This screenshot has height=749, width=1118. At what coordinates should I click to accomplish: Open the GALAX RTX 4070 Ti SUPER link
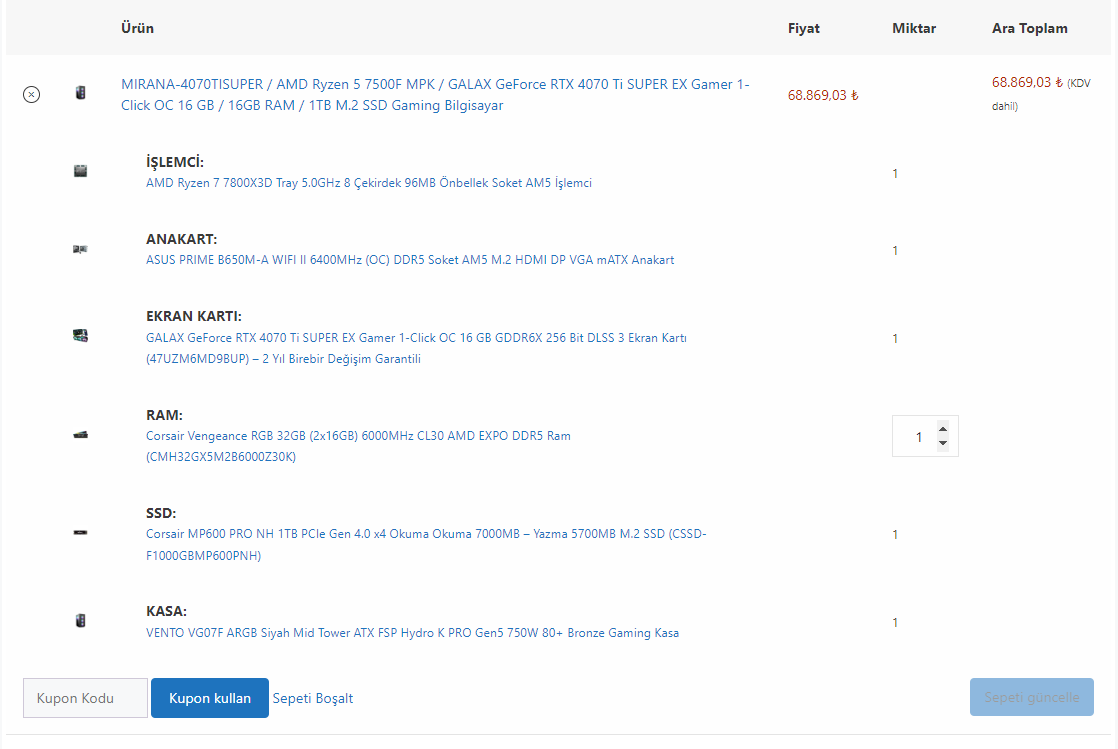[x=416, y=338]
